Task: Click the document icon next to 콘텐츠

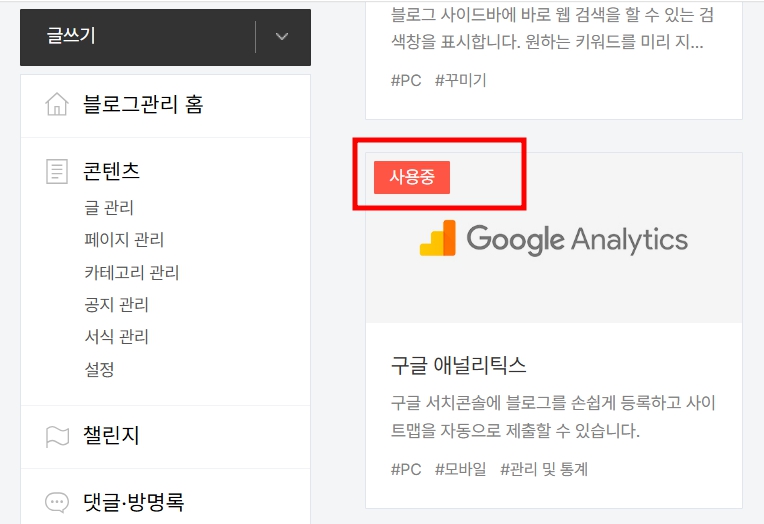Action: point(57,172)
